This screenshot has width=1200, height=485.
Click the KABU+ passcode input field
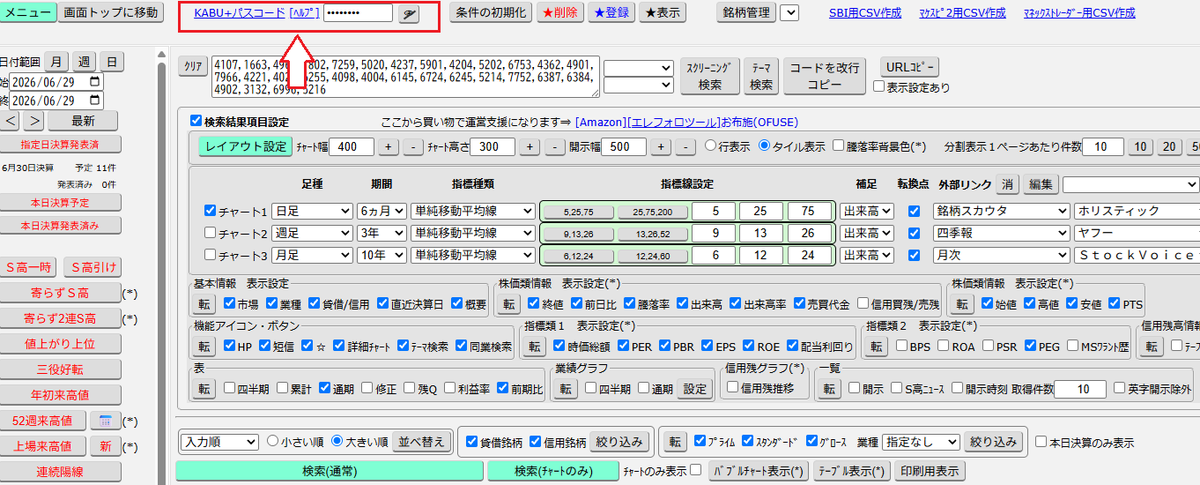point(358,14)
